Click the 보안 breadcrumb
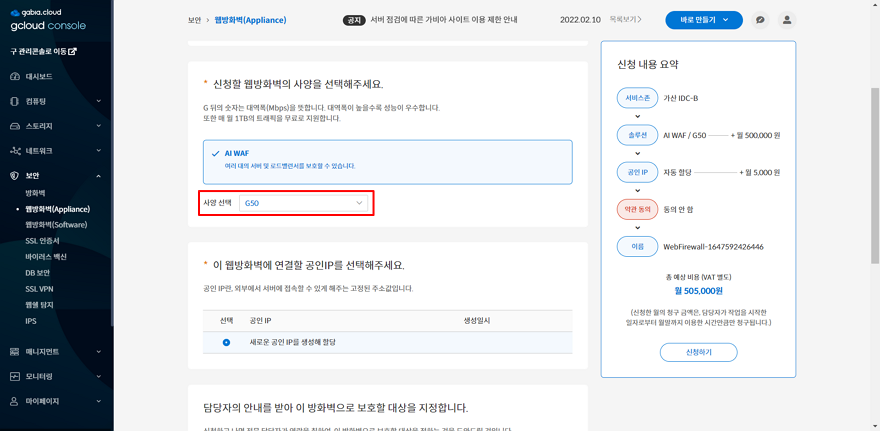The height and width of the screenshot is (431, 880). click(x=194, y=20)
